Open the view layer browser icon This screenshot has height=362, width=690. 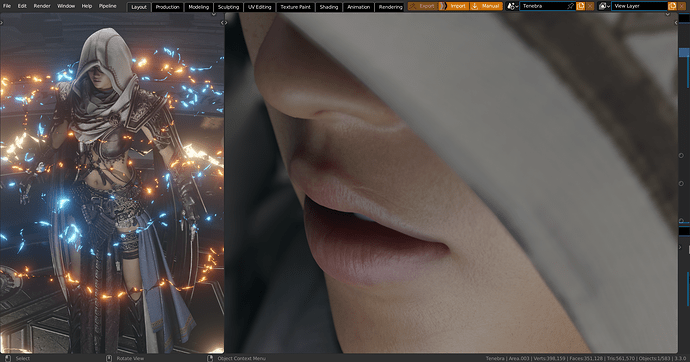tap(604, 6)
